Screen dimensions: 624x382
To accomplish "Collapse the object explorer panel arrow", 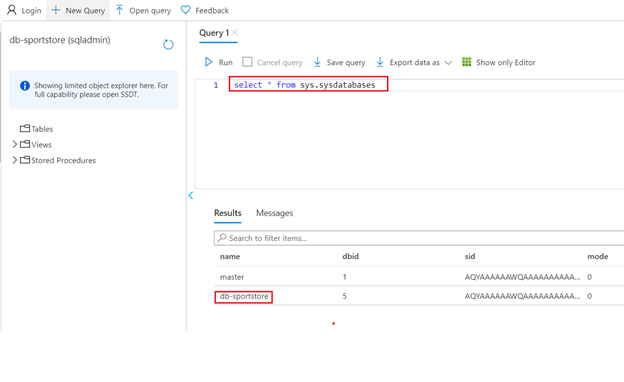I will coord(191,195).
